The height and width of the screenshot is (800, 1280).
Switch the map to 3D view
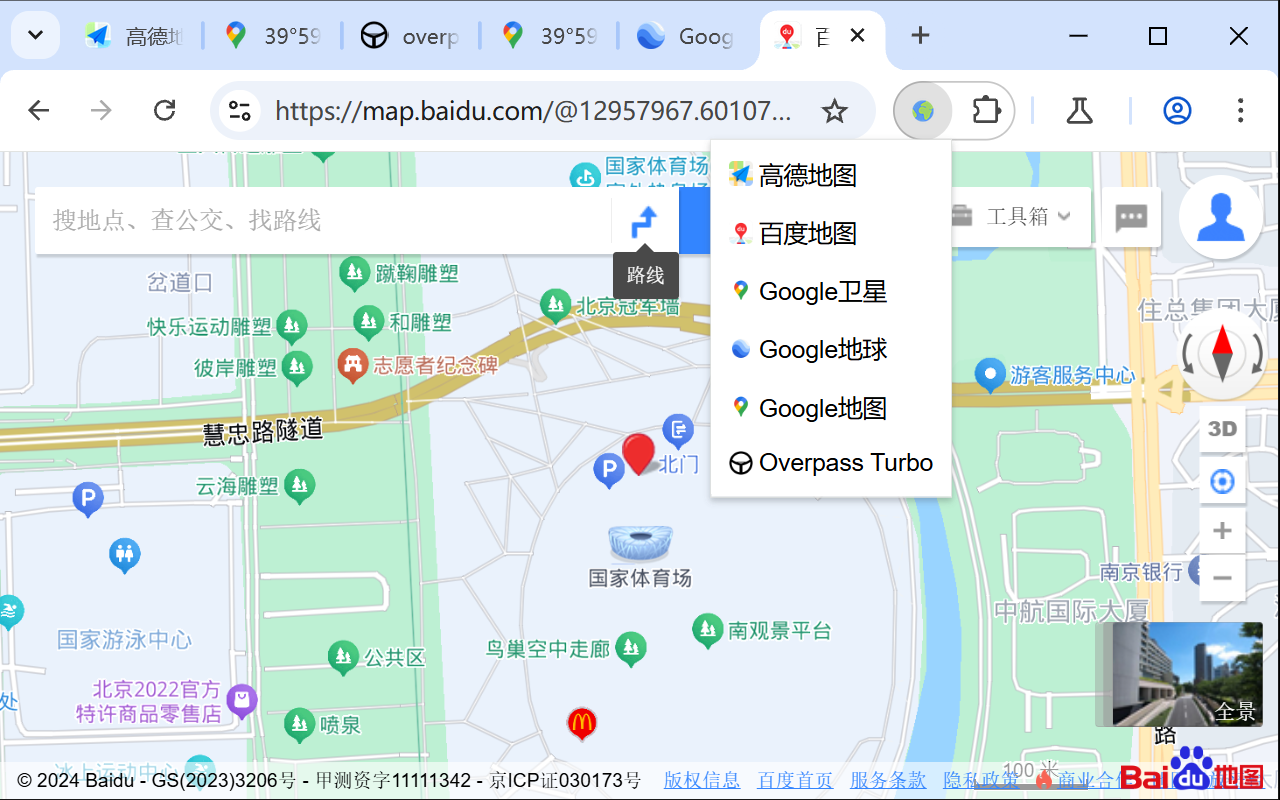click(1222, 428)
